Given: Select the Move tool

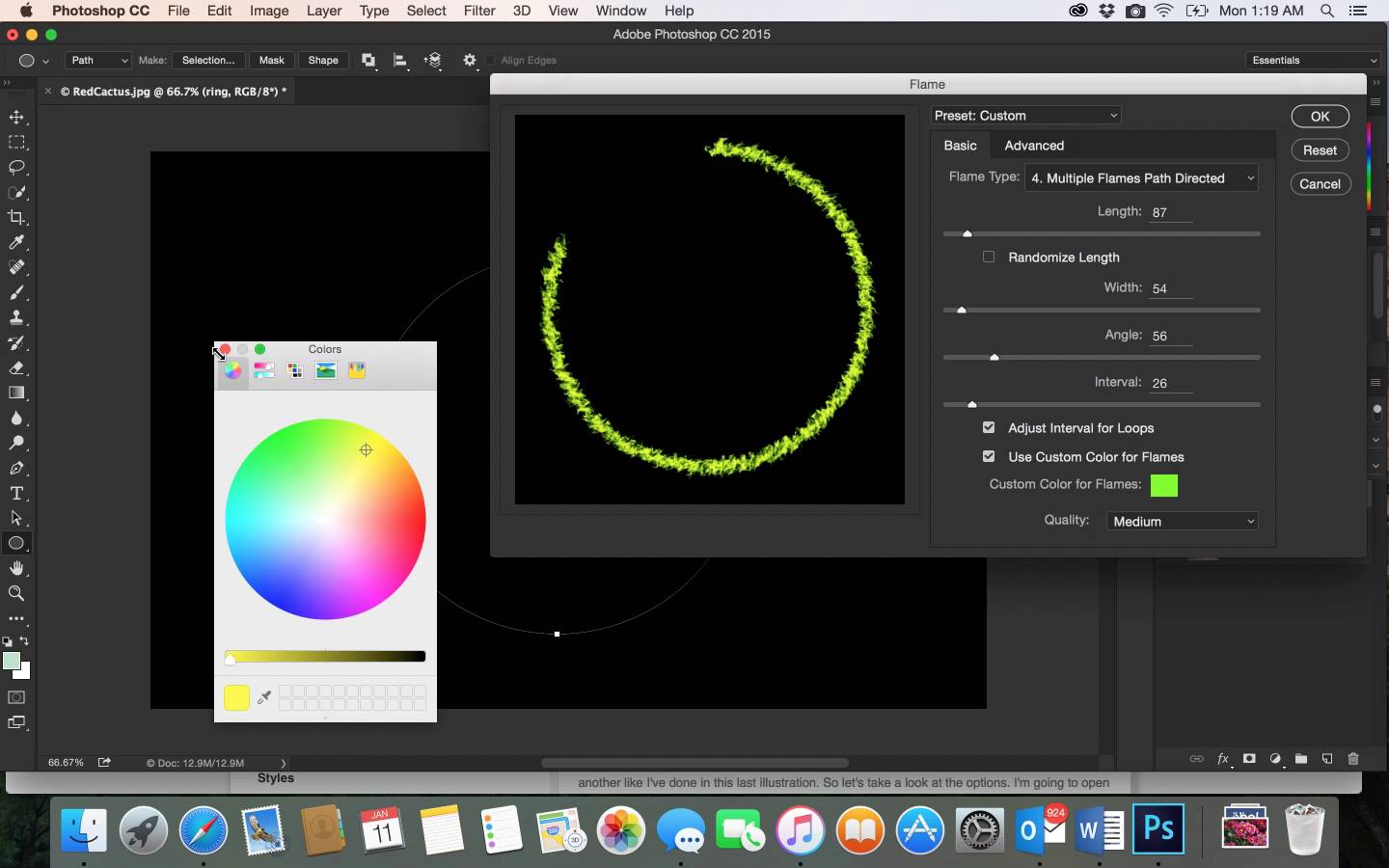Looking at the screenshot, I should 16,118.
